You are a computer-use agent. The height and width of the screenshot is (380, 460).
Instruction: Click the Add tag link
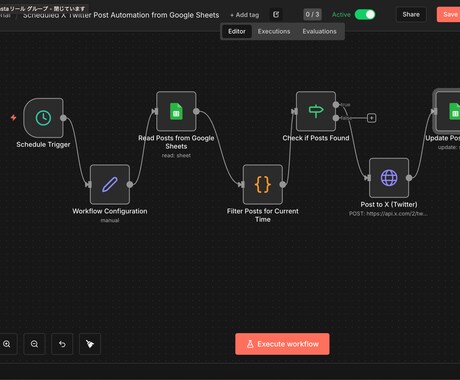(245, 15)
